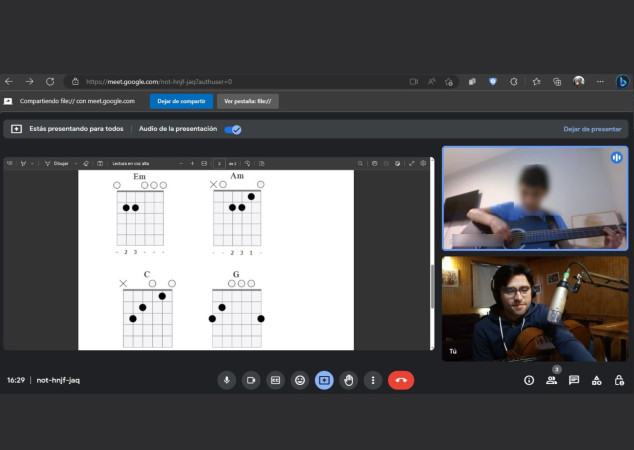Screen dimensions: 634x450
Task: Open host controls lock icon
Action: (619, 380)
